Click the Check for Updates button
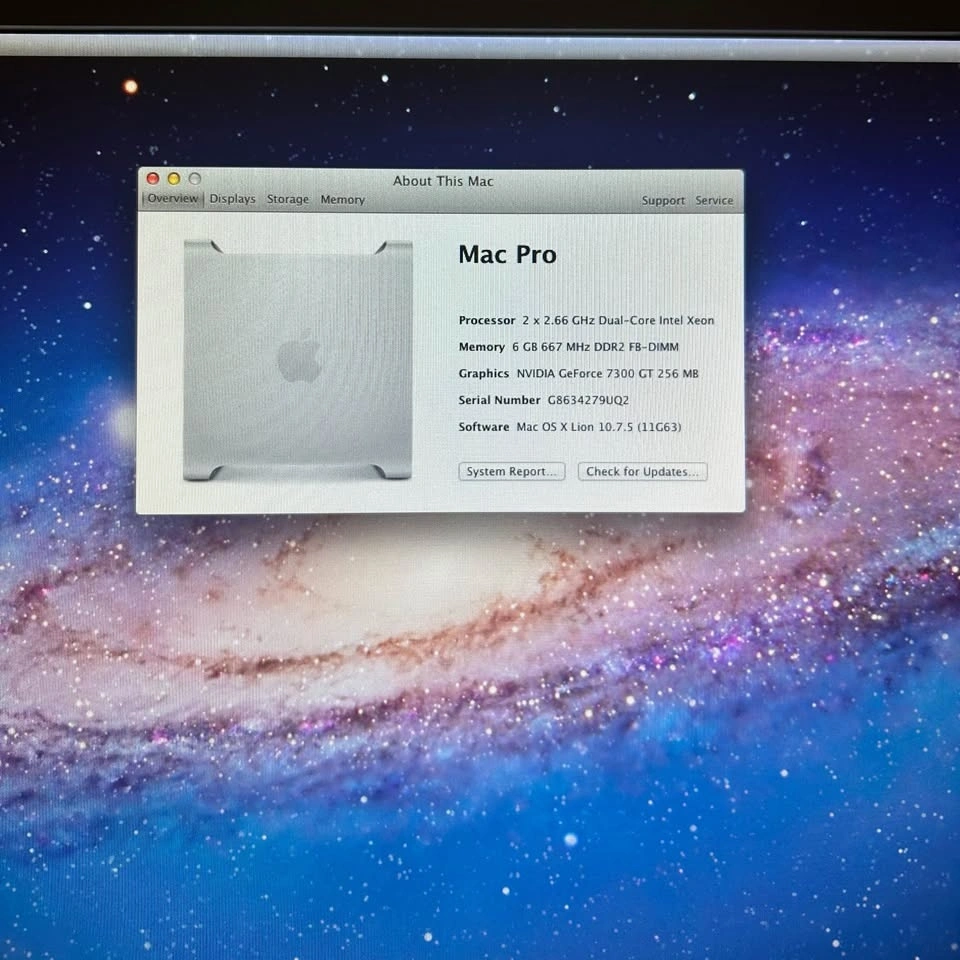 pyautogui.click(x=642, y=472)
